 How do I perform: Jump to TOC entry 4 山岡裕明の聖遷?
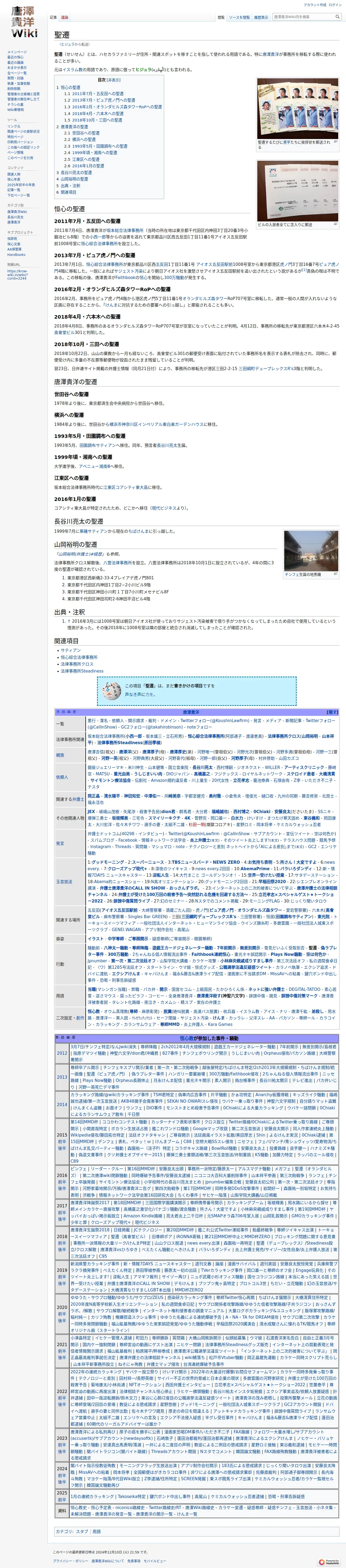[x=72, y=179]
